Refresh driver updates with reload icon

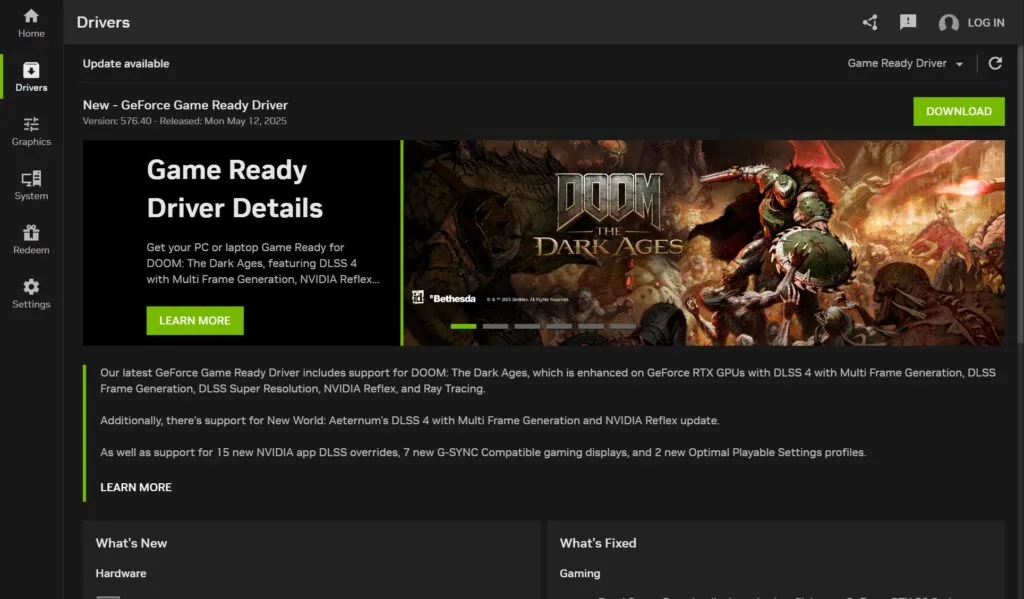995,63
